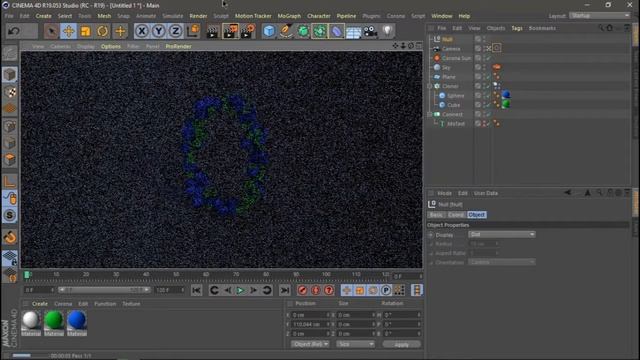
Task: Click the Coordinate System icon
Action: (193, 31)
